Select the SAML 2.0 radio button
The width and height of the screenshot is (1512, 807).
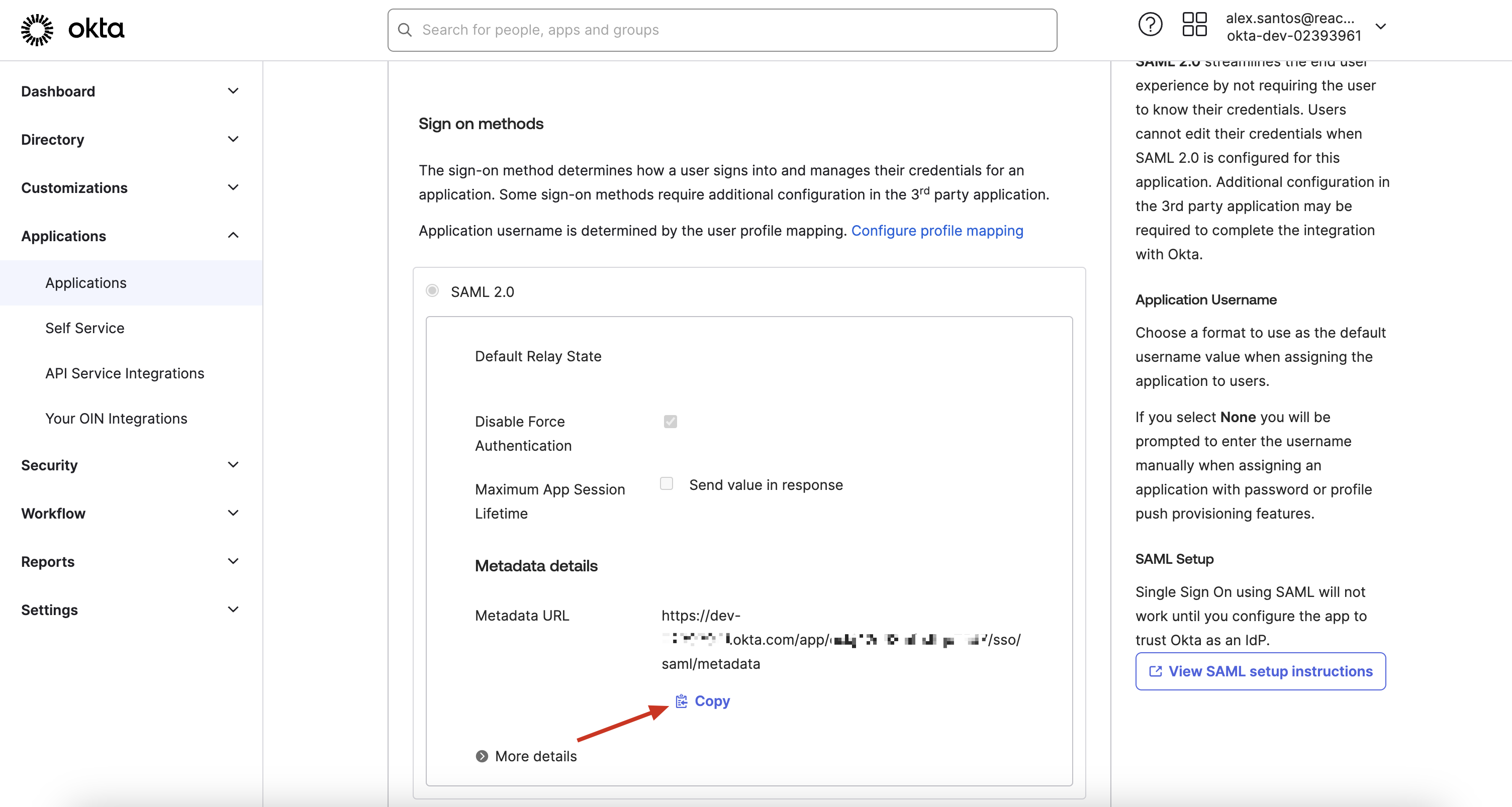(433, 291)
